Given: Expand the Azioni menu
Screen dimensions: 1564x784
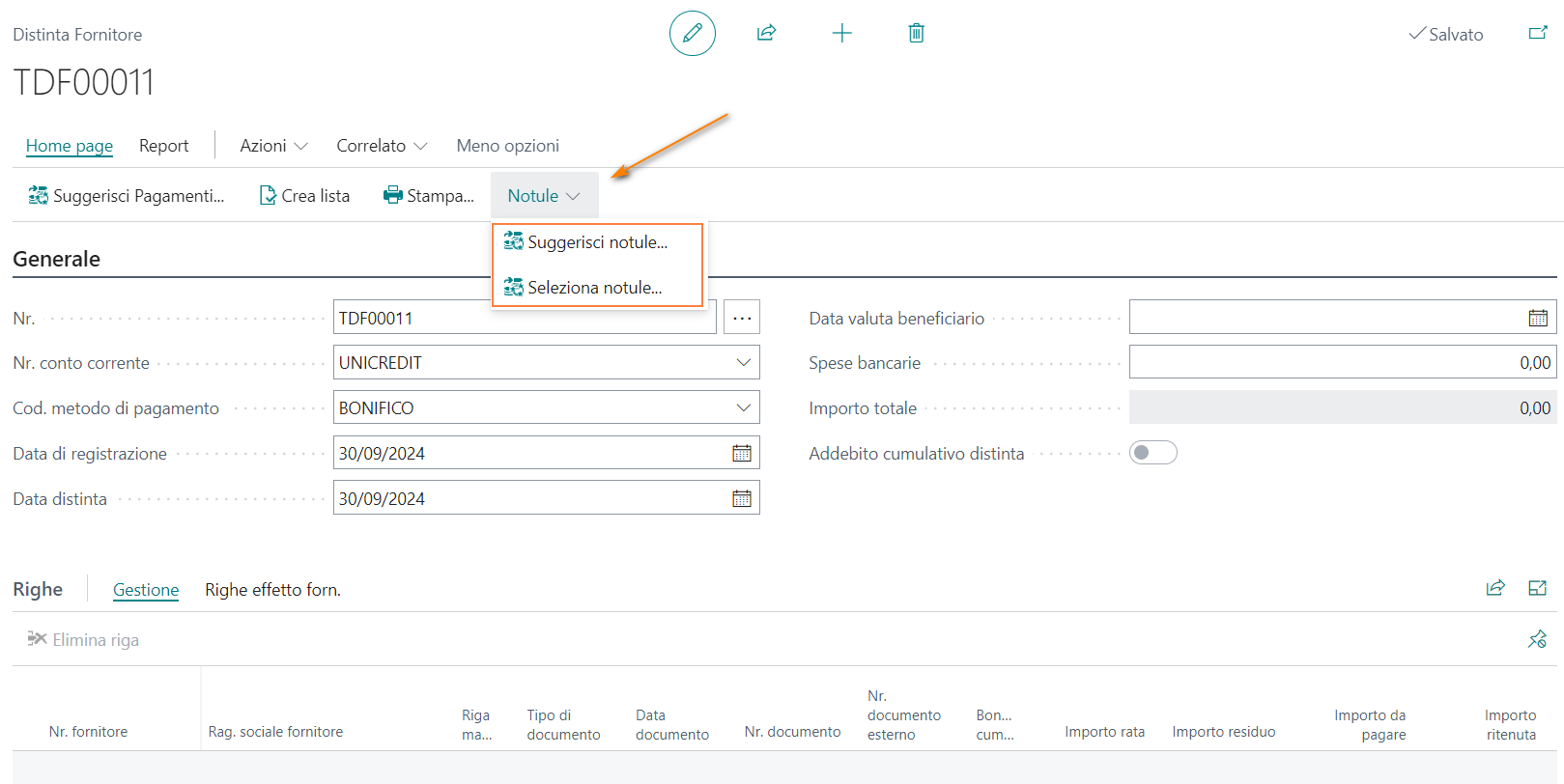Looking at the screenshot, I should (x=273, y=146).
